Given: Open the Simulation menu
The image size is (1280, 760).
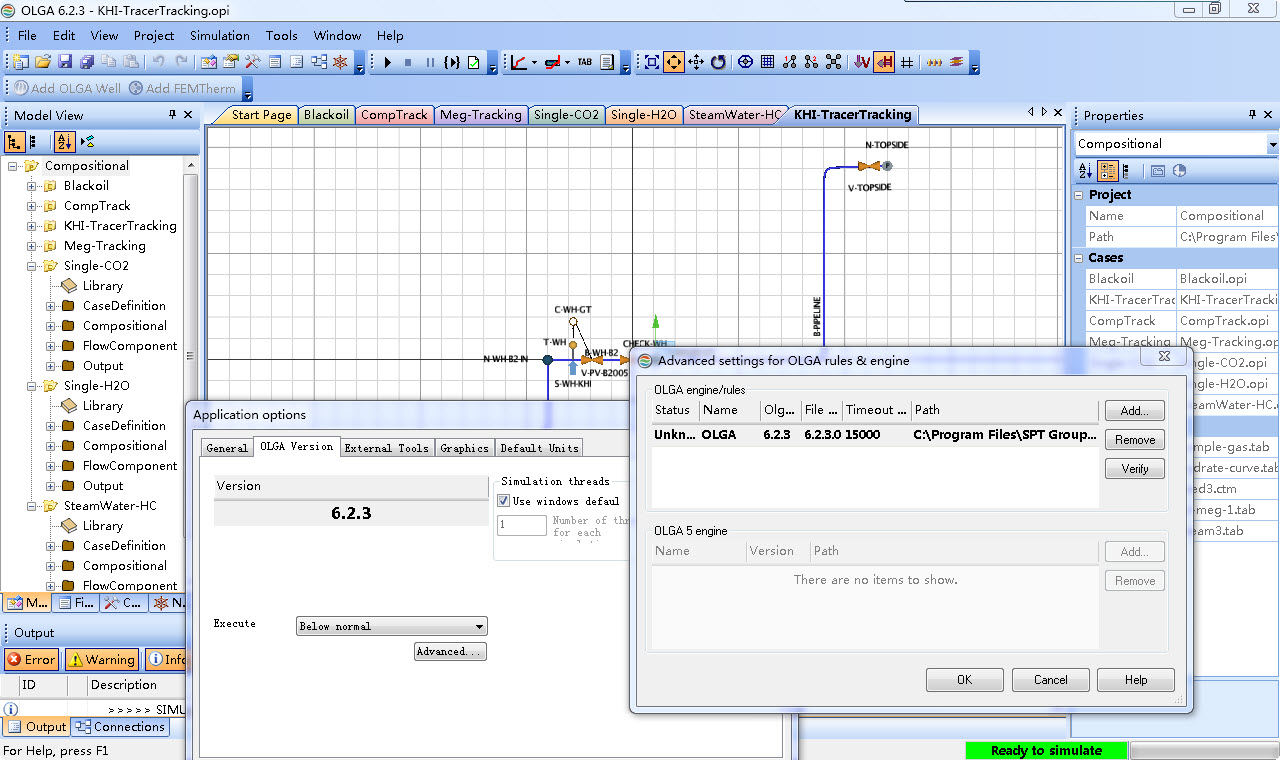Looking at the screenshot, I should [220, 35].
